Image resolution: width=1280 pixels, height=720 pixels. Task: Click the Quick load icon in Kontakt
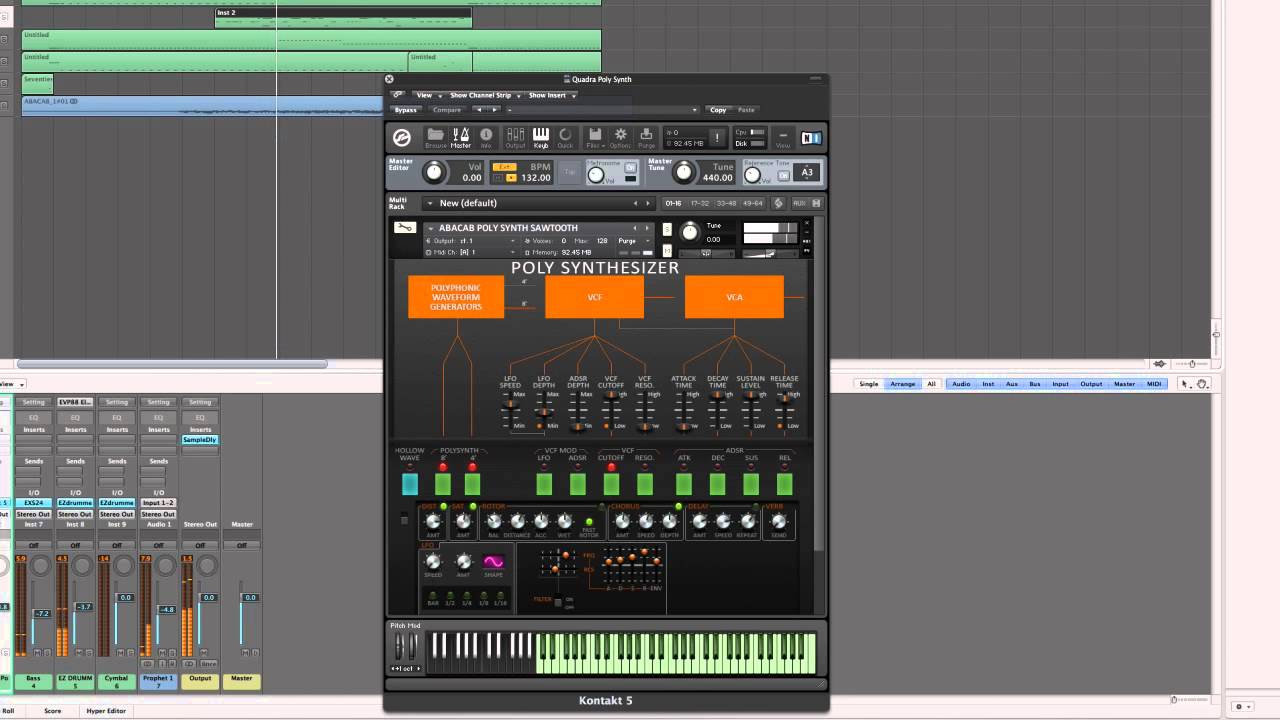point(565,137)
